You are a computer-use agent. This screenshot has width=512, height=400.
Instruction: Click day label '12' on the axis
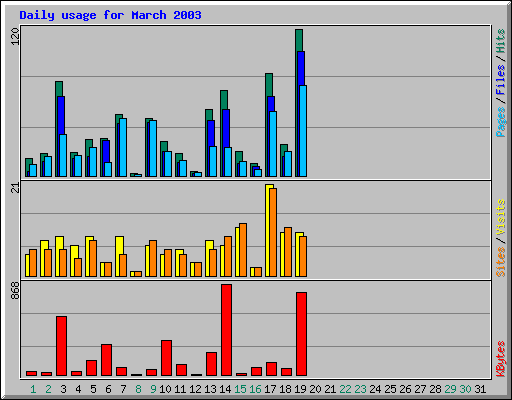[195, 389]
